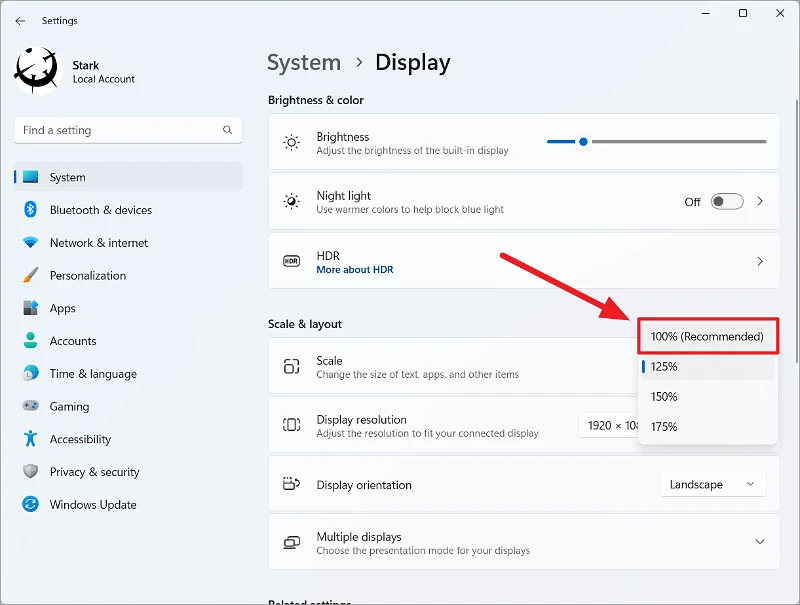Click the Windows Update sync icon
This screenshot has width=800, height=605.
[31, 505]
